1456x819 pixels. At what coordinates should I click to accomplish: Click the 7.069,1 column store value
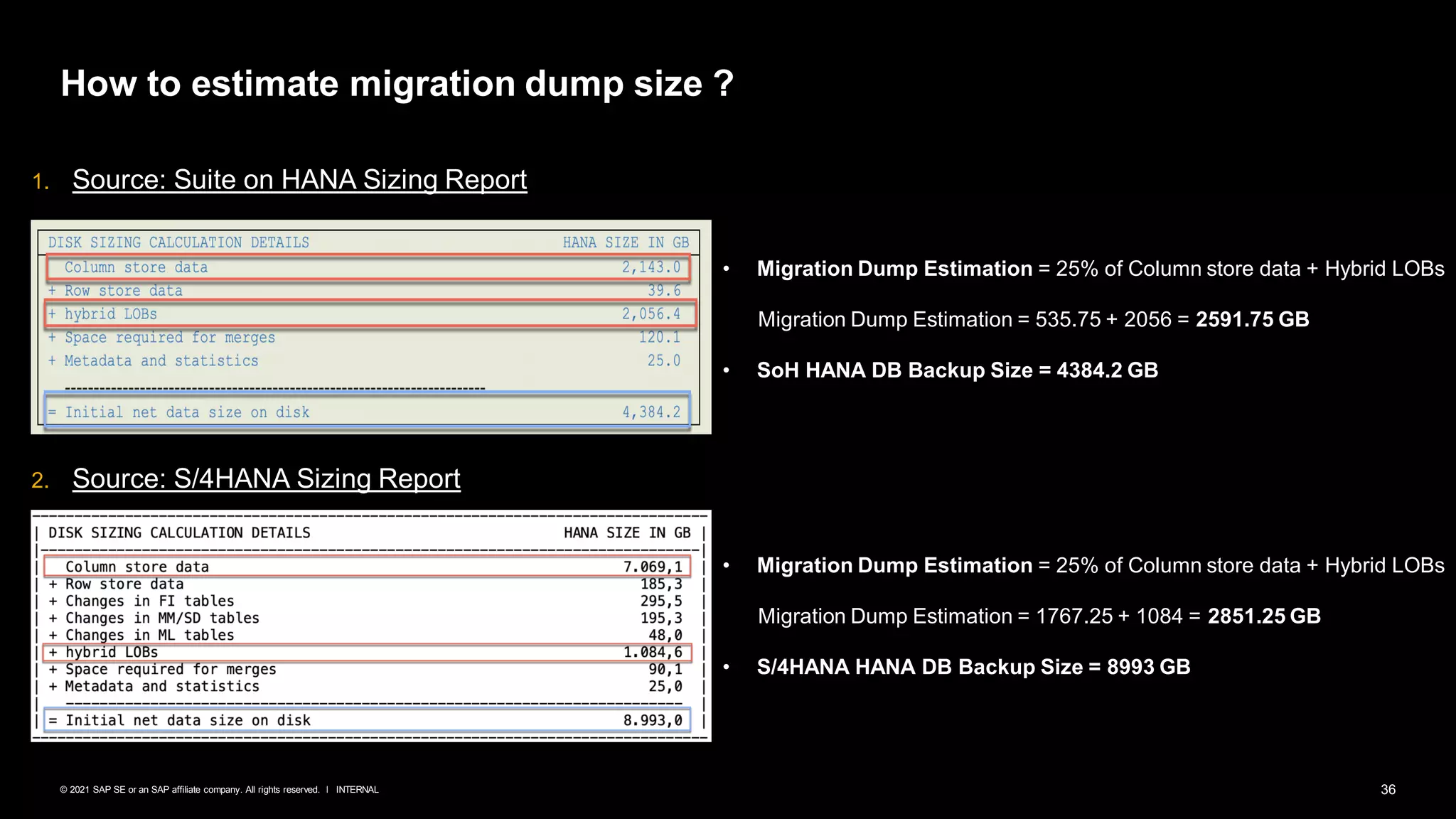(x=653, y=567)
